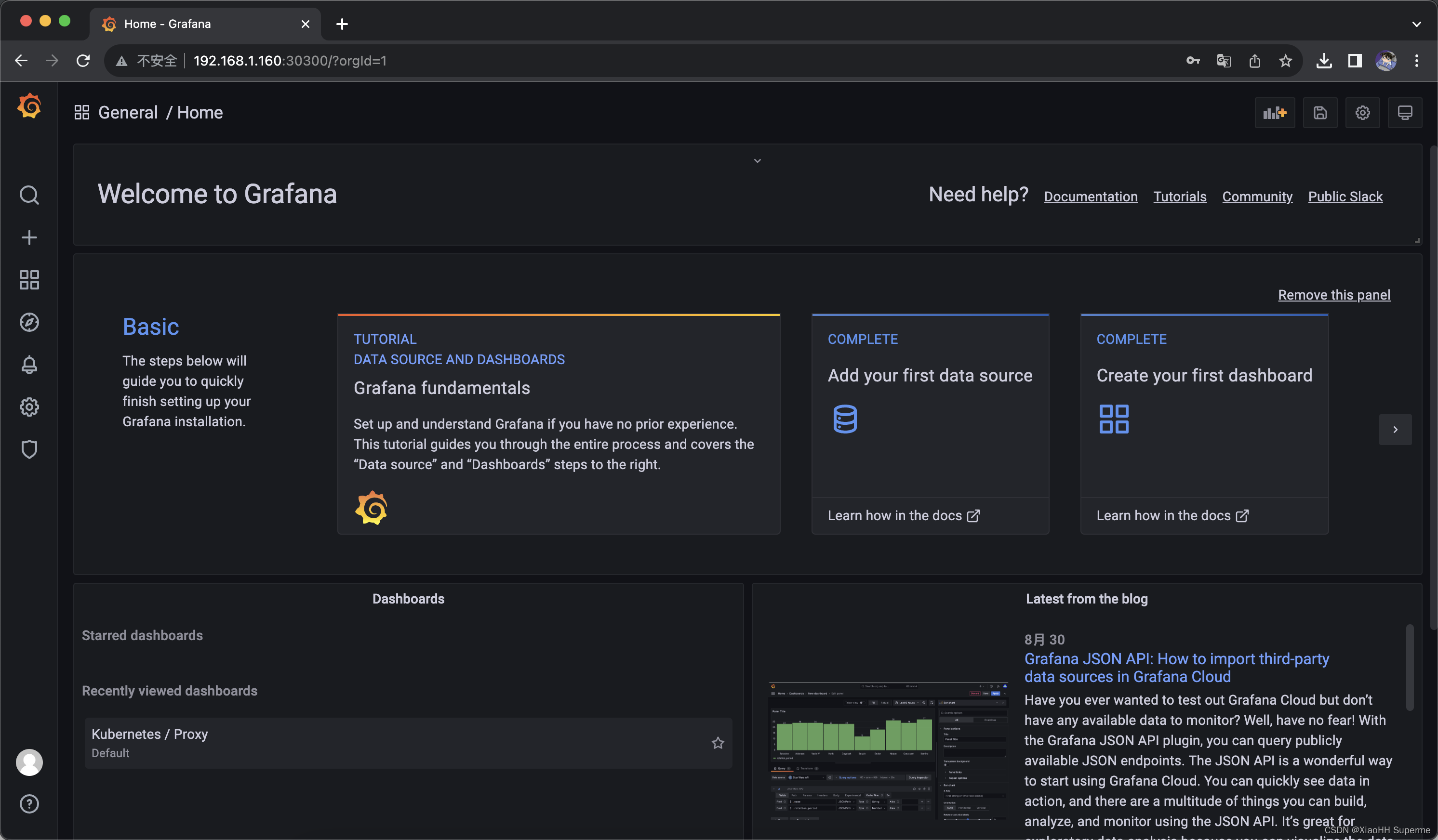Toggle browser side panel icon
This screenshot has height=840, width=1438.
1355,61
